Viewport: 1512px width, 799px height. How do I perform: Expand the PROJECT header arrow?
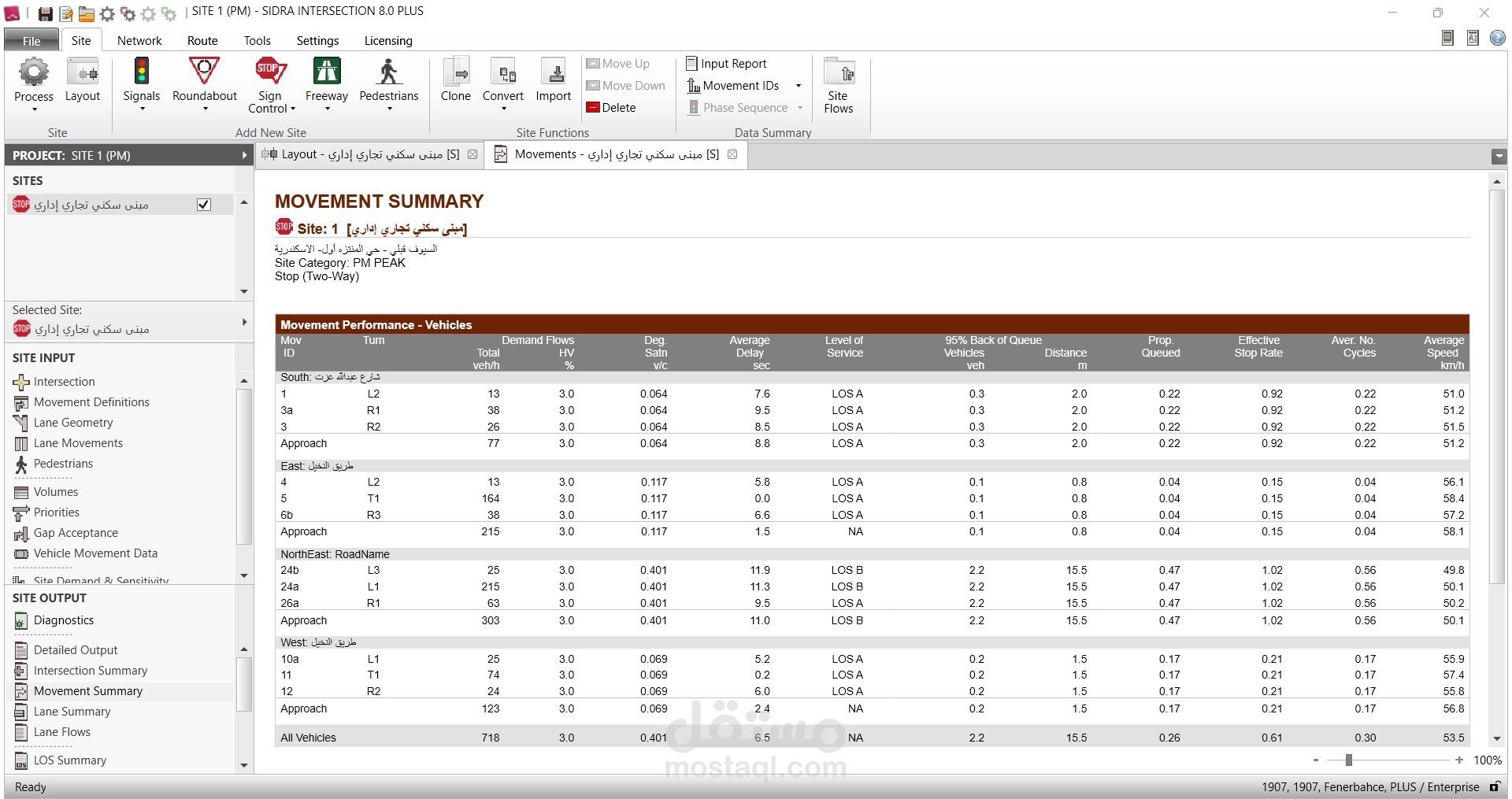point(244,156)
